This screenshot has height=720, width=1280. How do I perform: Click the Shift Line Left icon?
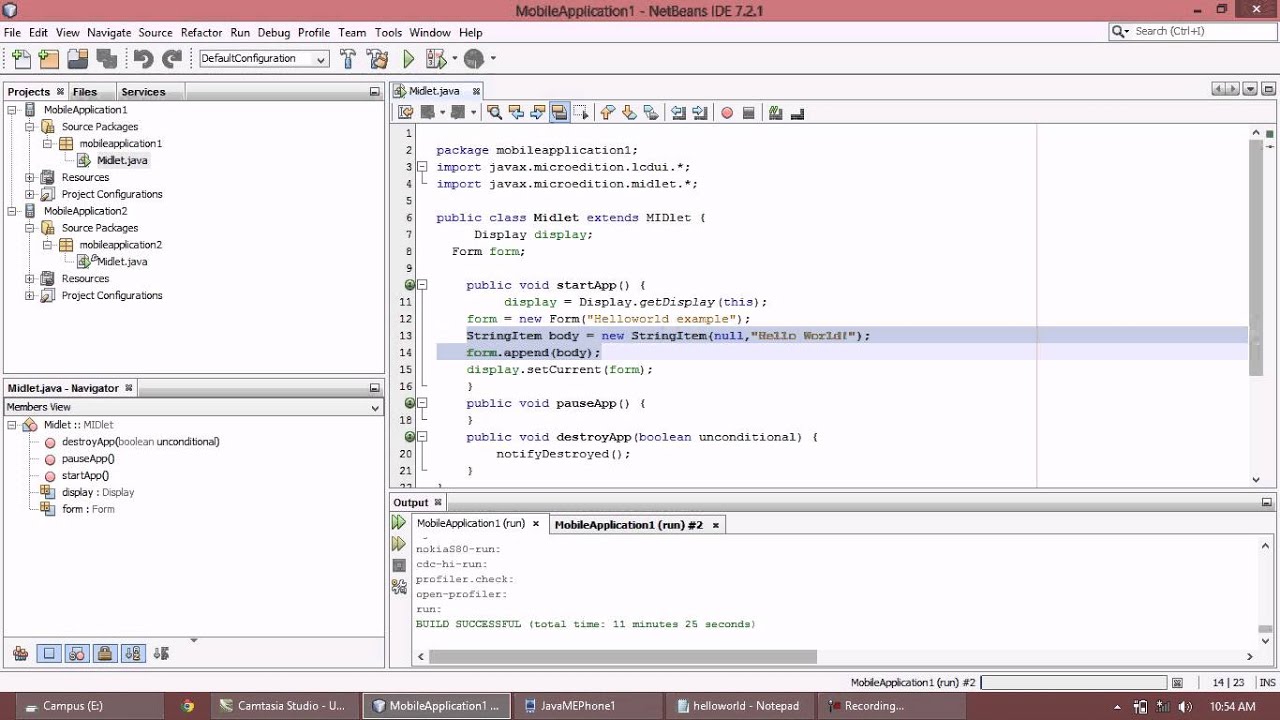click(678, 113)
